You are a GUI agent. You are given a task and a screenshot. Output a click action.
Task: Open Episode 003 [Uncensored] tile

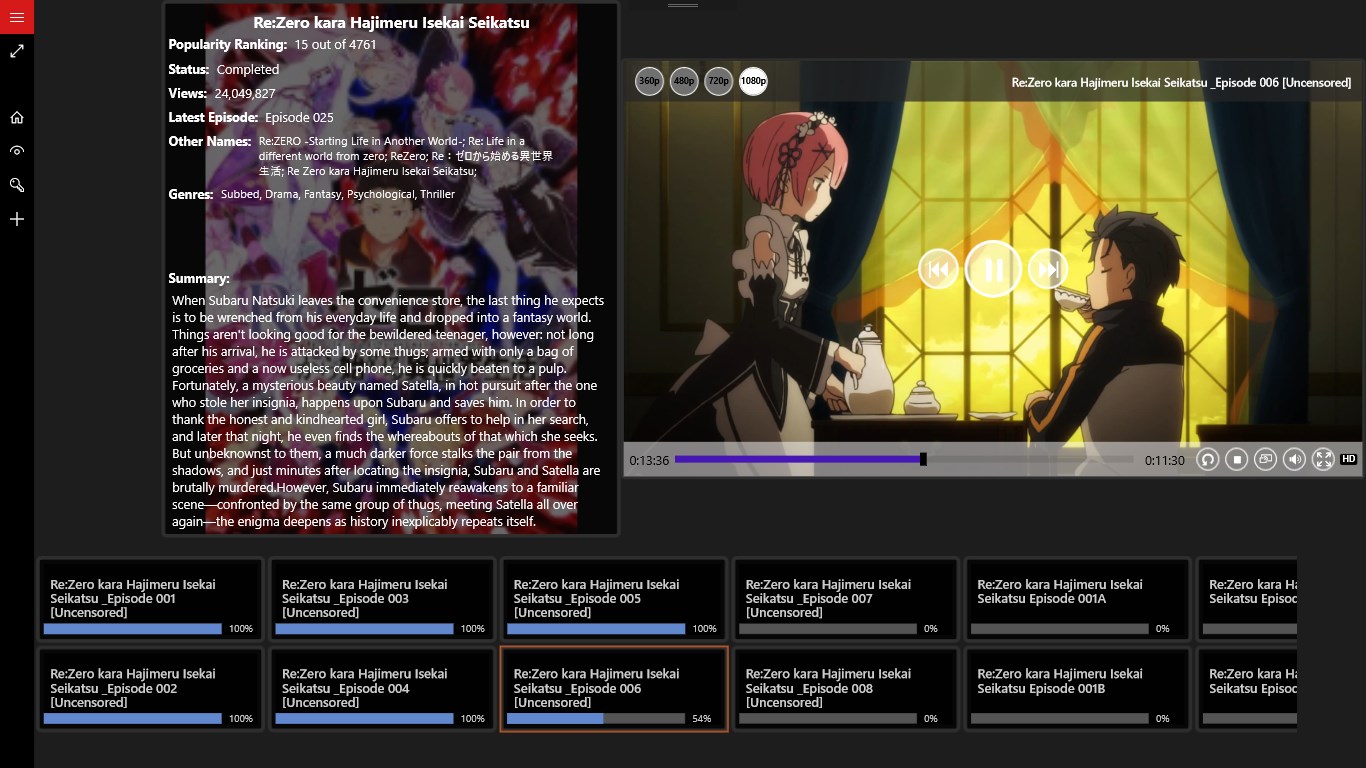tap(382, 599)
